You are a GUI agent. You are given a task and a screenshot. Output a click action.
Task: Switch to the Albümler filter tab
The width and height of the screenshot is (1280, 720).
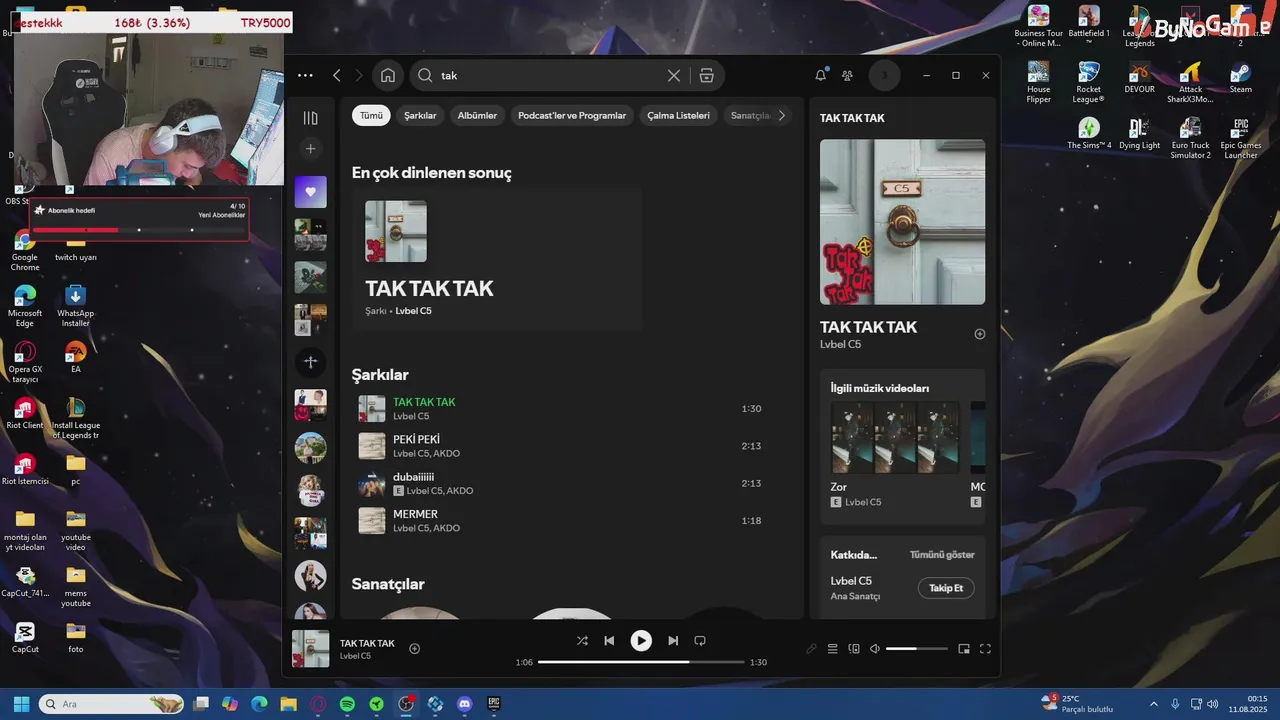[x=477, y=115]
